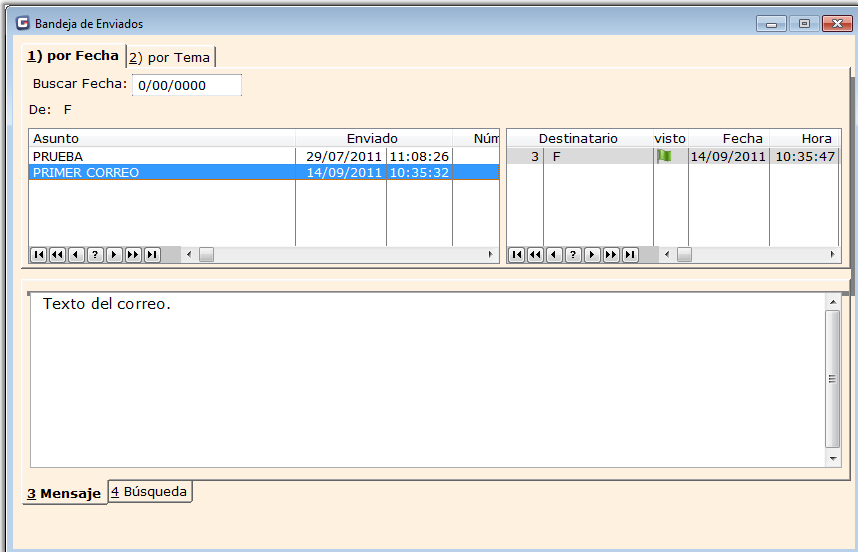Page backward in Asunto list navigator
This screenshot has width=858, height=552.
[57, 255]
